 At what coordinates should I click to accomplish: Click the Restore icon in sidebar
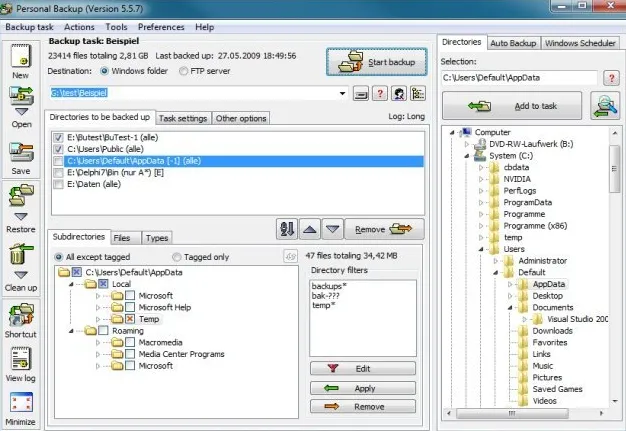21,195
